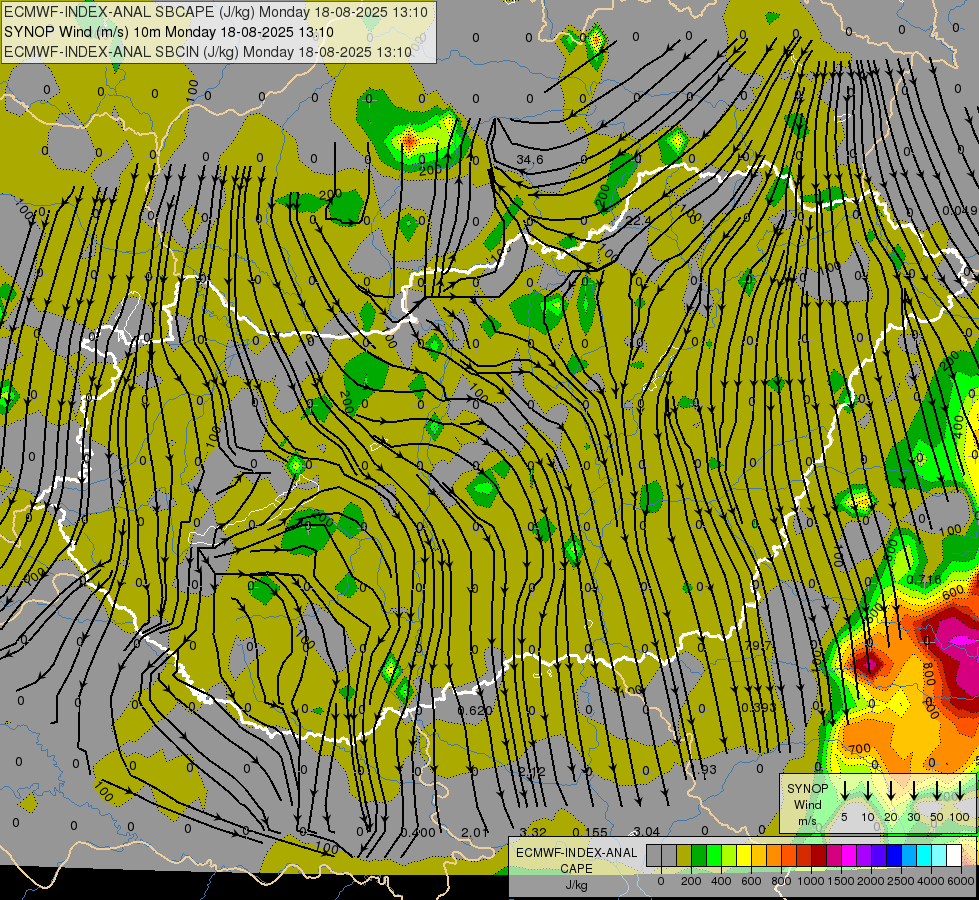Click the map value '0.620'

pos(475,710)
